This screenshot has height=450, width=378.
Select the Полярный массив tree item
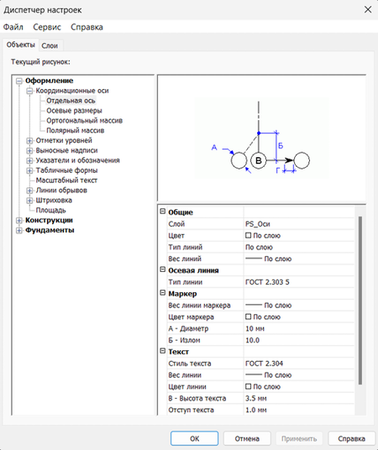click(x=75, y=131)
